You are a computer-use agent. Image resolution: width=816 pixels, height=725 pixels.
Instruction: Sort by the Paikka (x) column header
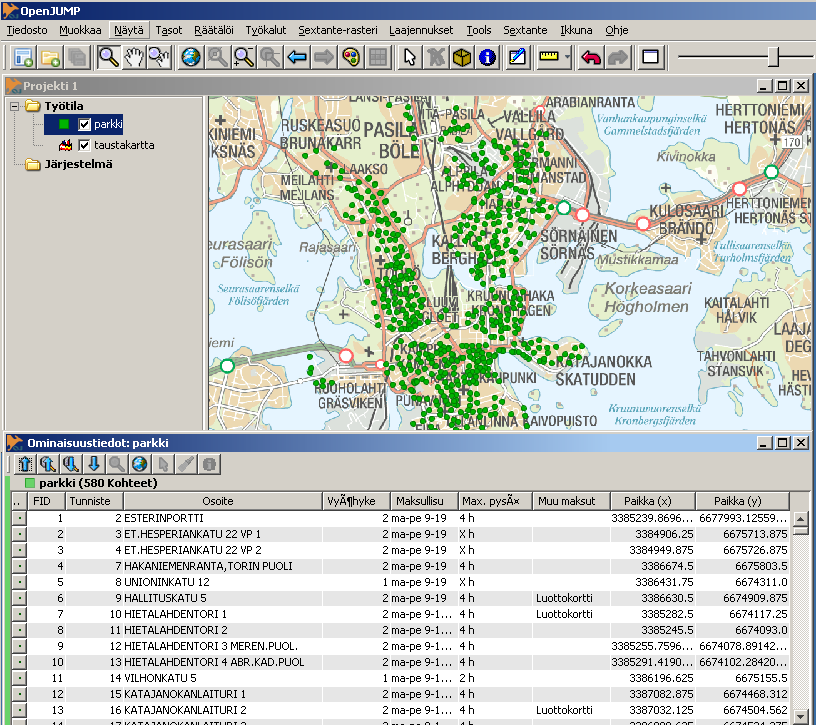(x=653, y=501)
